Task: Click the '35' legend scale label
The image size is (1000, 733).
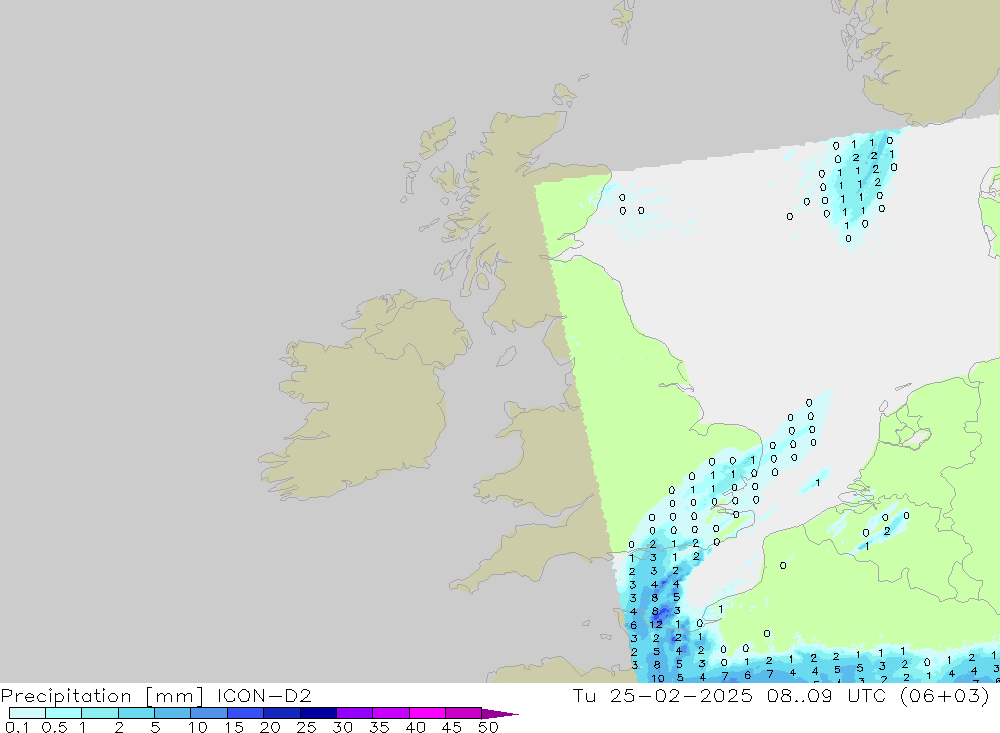Action: click(379, 727)
